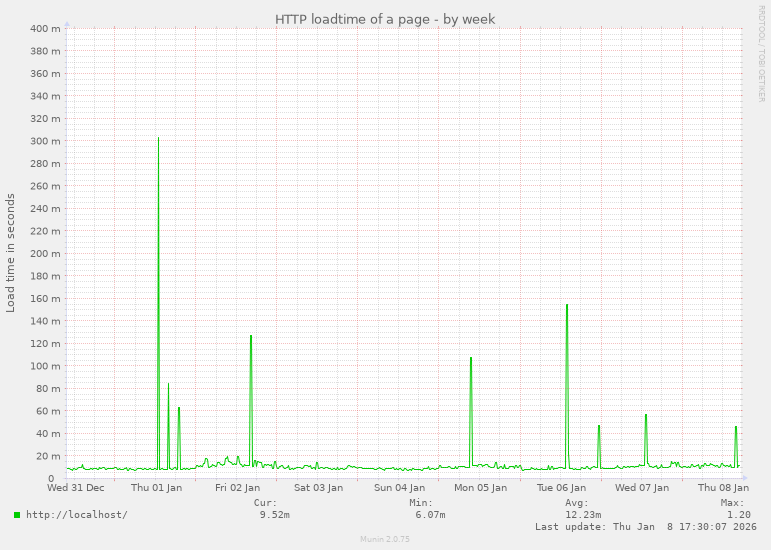Click the 'Cur:' column header
771x550 pixels.
coord(266,503)
